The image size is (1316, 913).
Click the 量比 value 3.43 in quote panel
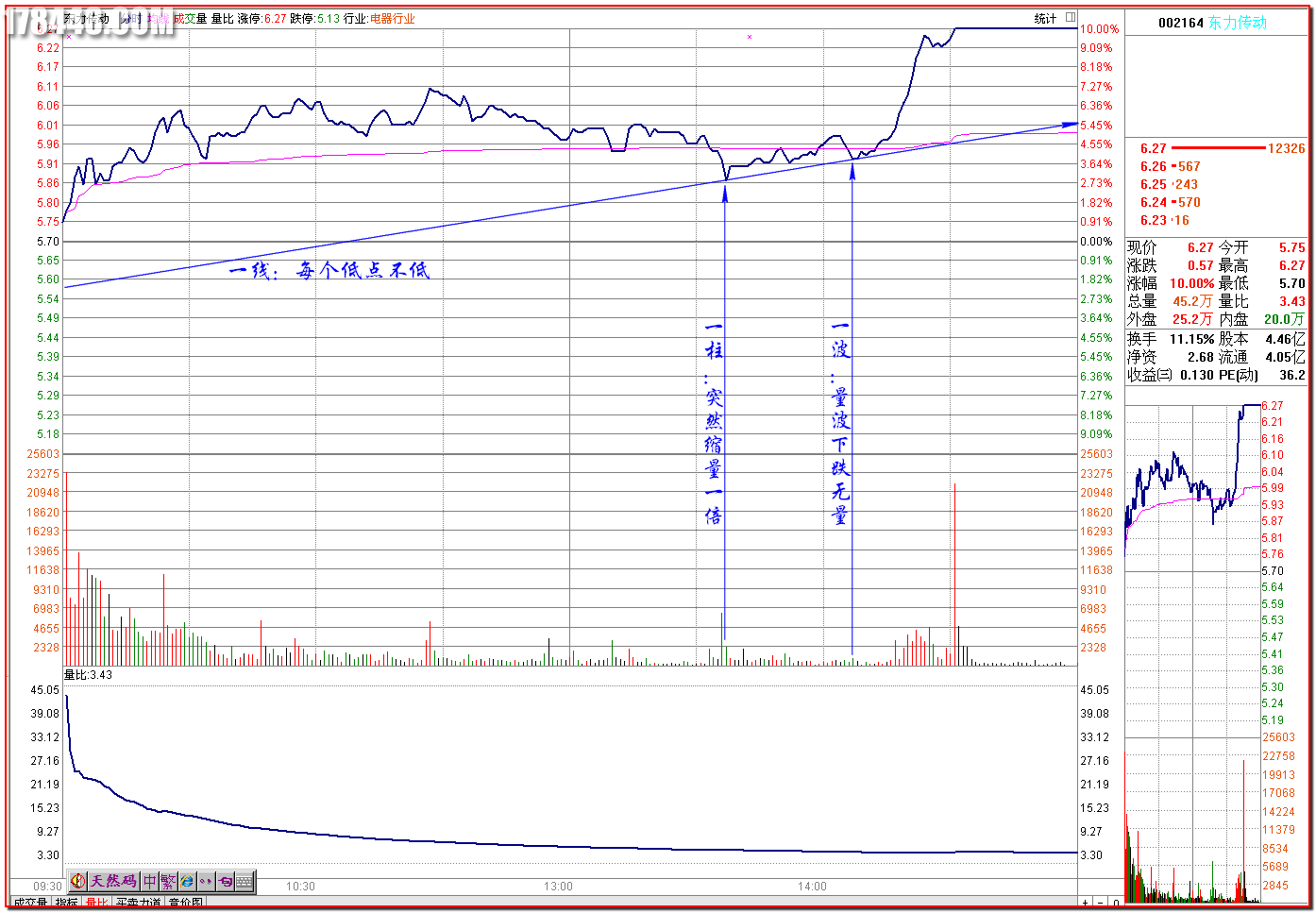point(1292,301)
